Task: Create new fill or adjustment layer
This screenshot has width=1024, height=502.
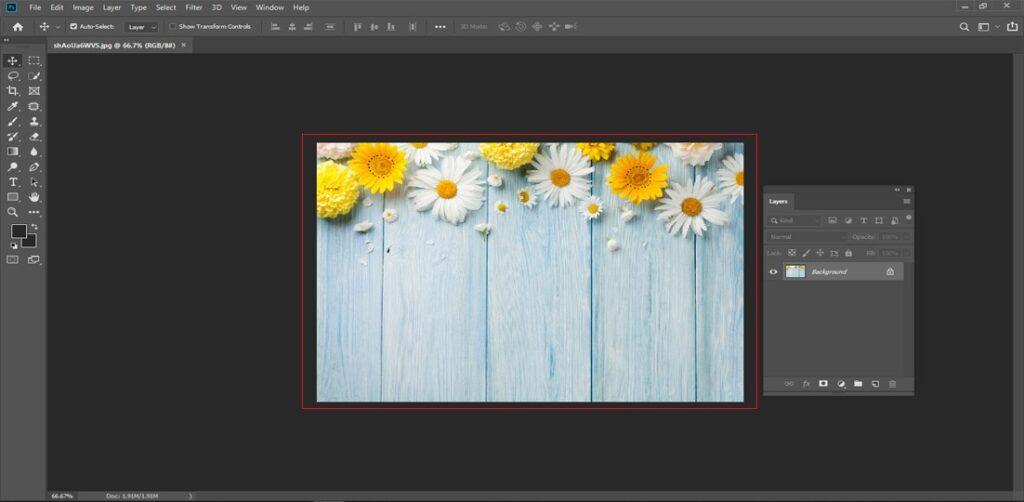Action: [x=841, y=384]
